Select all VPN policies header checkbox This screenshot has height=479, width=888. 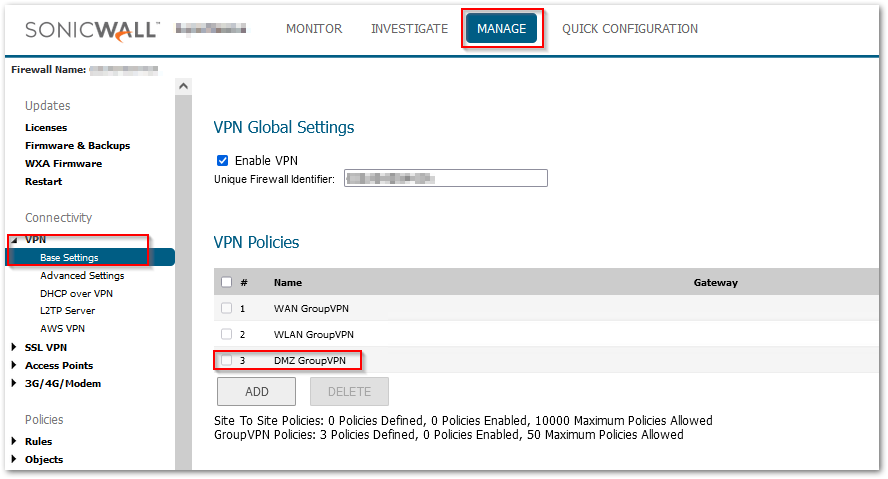point(226,282)
